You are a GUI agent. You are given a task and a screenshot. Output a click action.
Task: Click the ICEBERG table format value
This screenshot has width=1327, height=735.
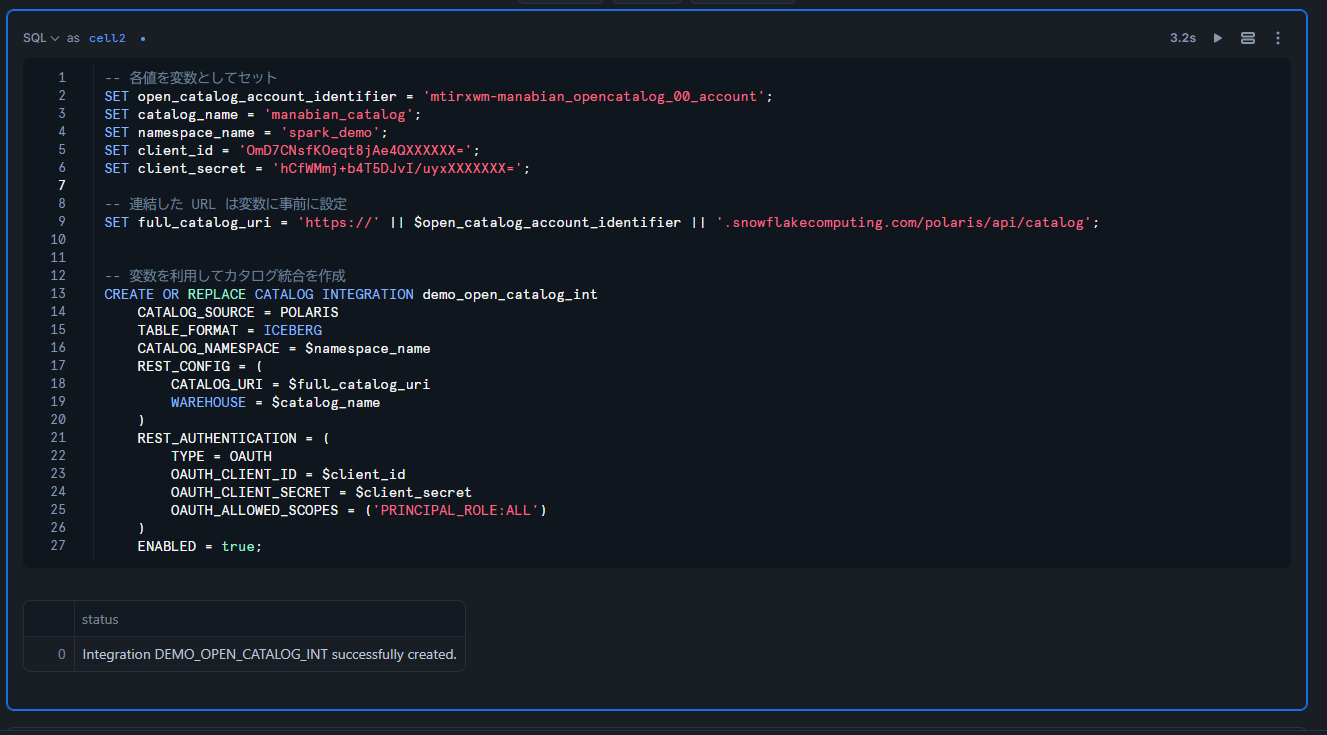(x=292, y=330)
